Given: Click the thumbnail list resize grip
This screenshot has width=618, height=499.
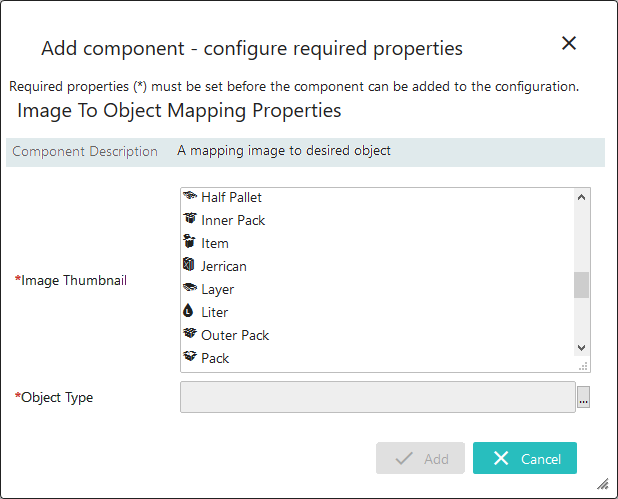Looking at the screenshot, I should (x=583, y=366).
